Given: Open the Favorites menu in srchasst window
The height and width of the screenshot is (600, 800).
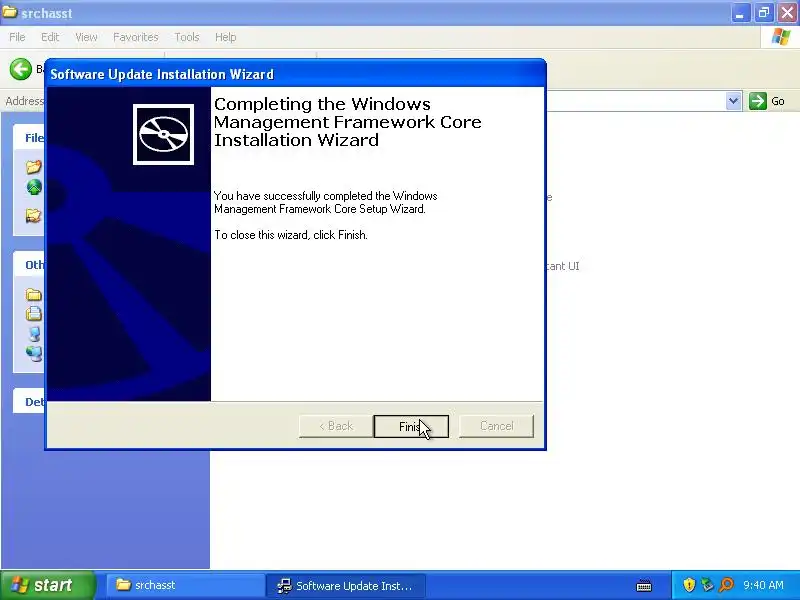Looking at the screenshot, I should [x=136, y=37].
